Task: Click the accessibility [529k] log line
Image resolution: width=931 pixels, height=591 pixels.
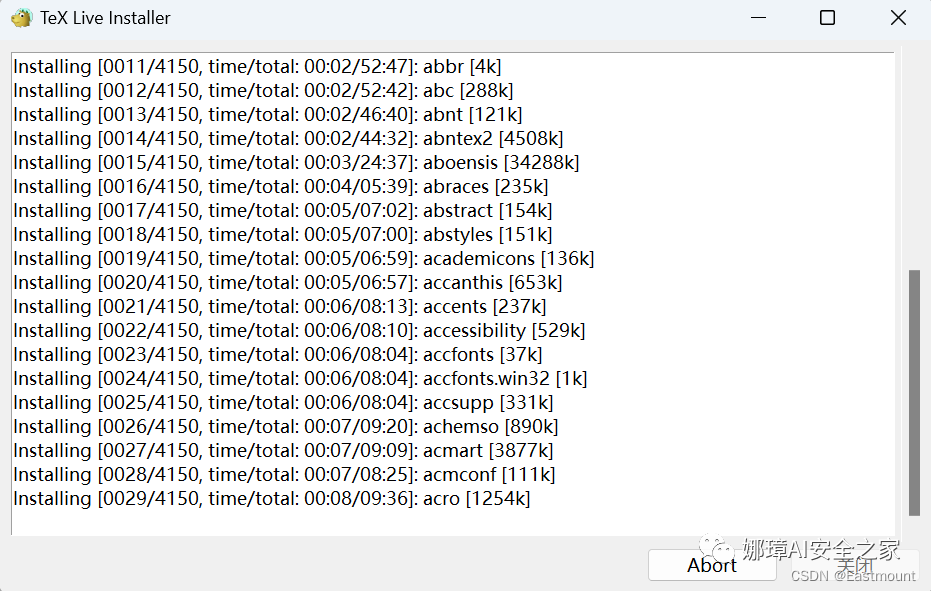Action: [x=299, y=330]
